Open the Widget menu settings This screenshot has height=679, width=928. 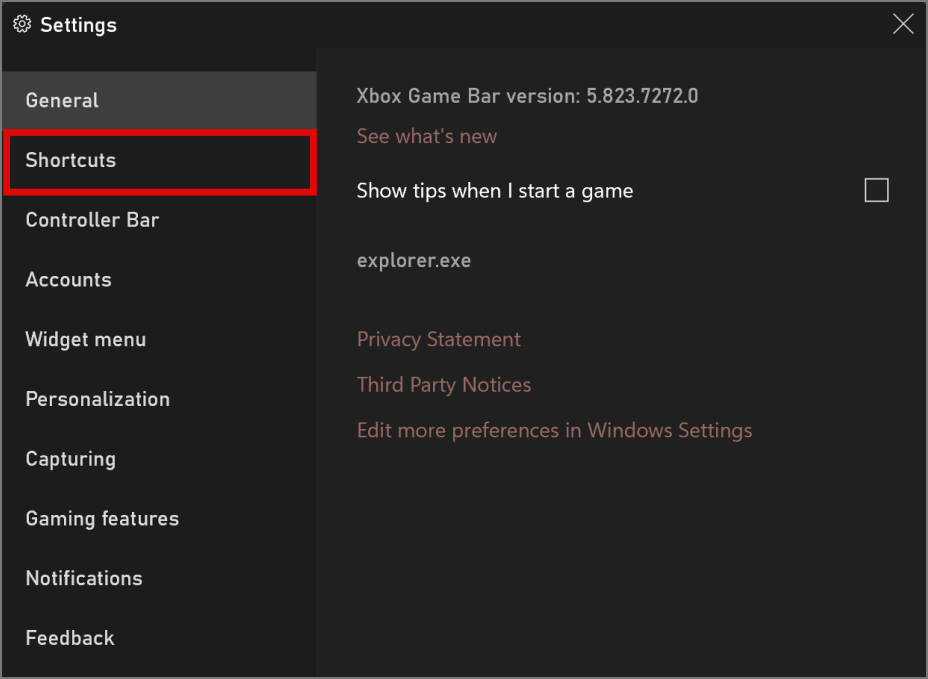click(x=86, y=339)
